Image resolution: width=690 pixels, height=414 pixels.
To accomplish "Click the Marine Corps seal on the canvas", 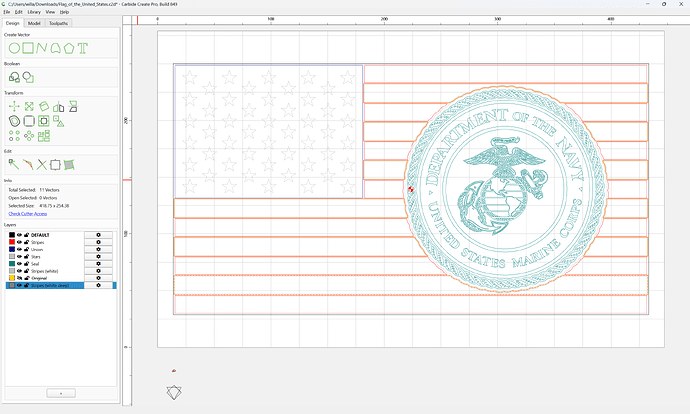I will click(x=506, y=189).
